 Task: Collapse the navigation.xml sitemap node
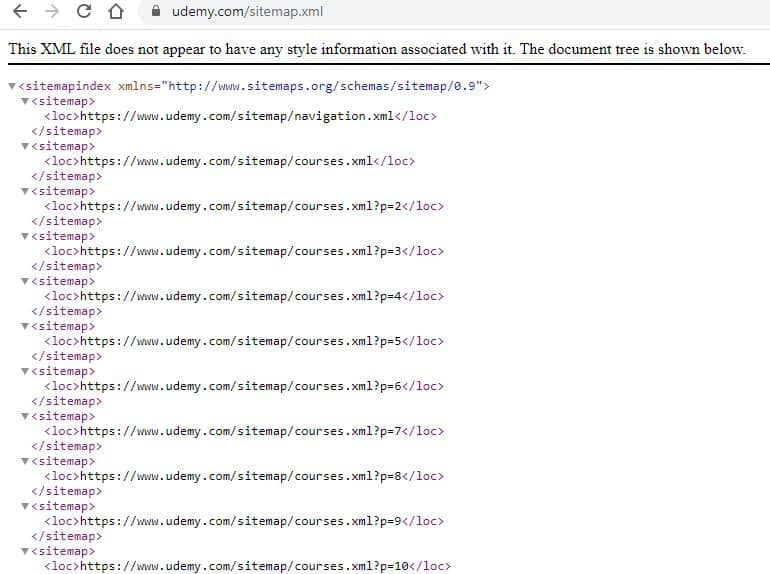pyautogui.click(x=25, y=101)
